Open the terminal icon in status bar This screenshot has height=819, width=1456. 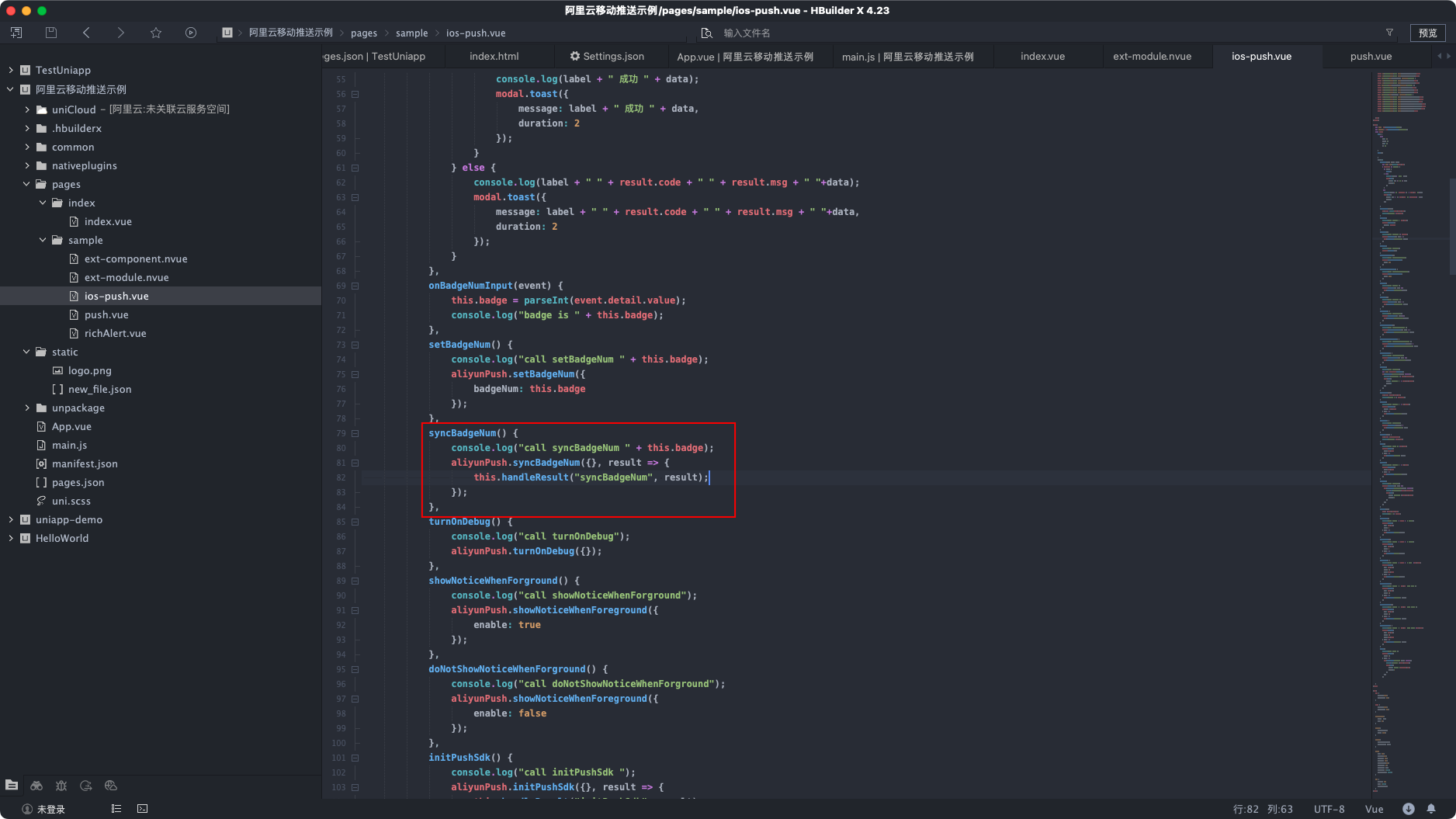pos(143,809)
